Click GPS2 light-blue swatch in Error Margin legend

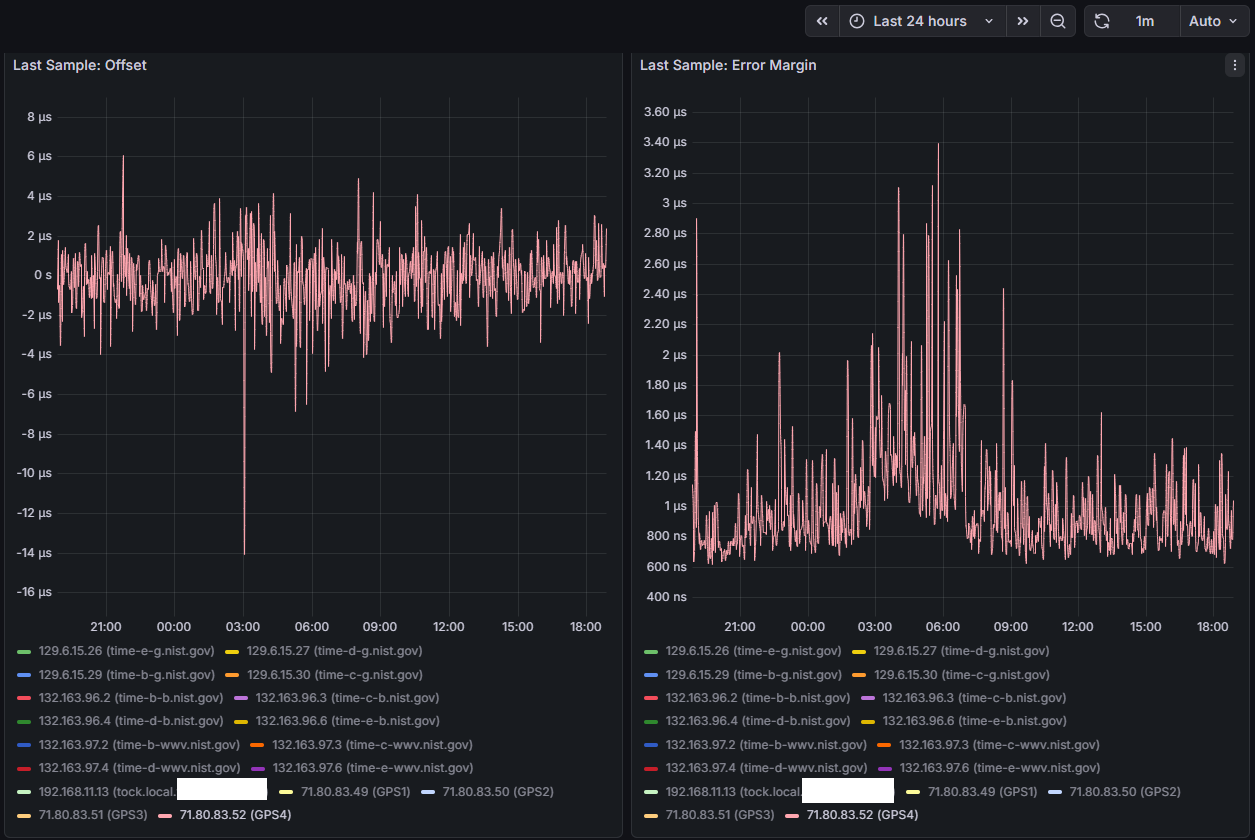[1056, 793]
